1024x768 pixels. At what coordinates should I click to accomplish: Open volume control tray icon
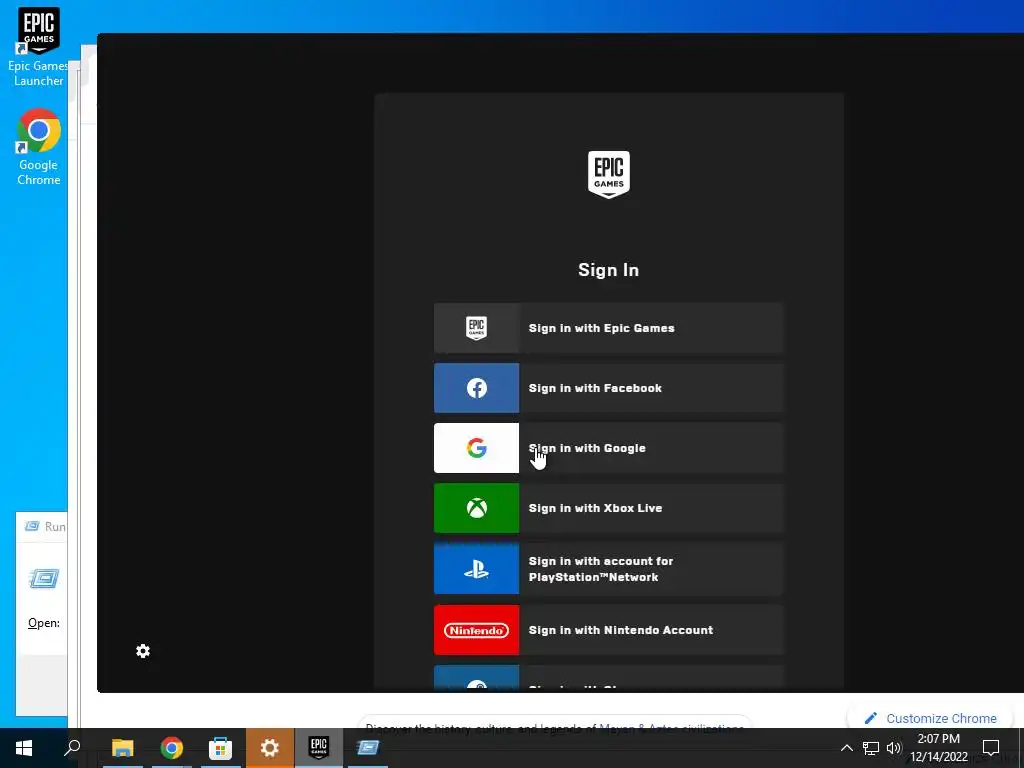coord(894,748)
